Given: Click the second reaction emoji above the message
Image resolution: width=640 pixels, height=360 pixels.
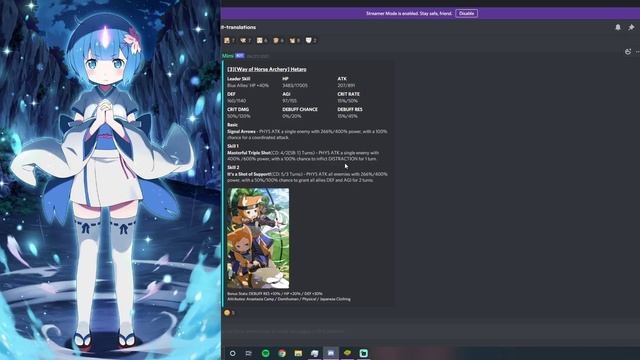Looking at the screenshot, I should (243, 40).
